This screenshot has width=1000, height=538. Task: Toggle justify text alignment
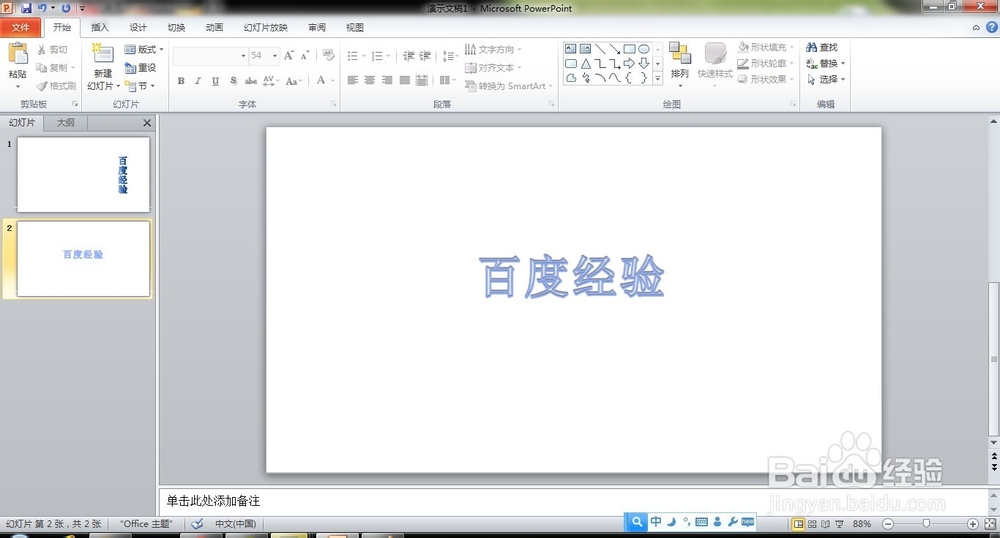pos(404,80)
